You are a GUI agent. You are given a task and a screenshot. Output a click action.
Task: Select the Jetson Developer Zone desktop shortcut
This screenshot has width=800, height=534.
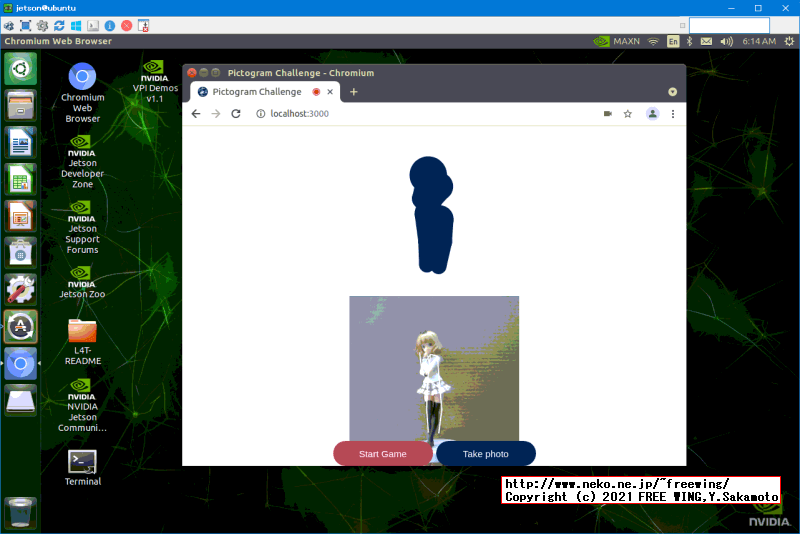tap(82, 162)
